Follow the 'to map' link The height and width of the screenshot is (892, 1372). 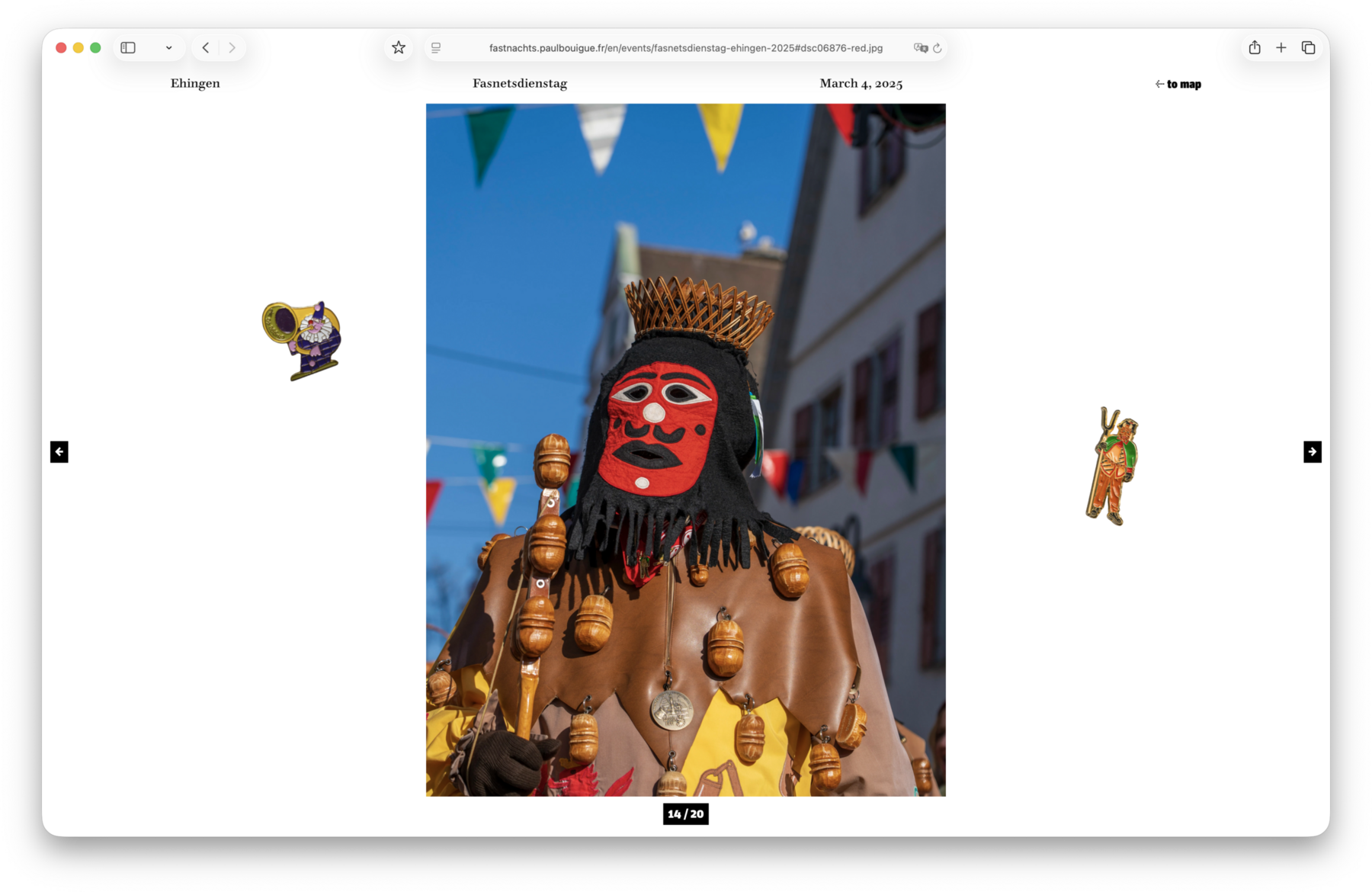[x=1178, y=85]
